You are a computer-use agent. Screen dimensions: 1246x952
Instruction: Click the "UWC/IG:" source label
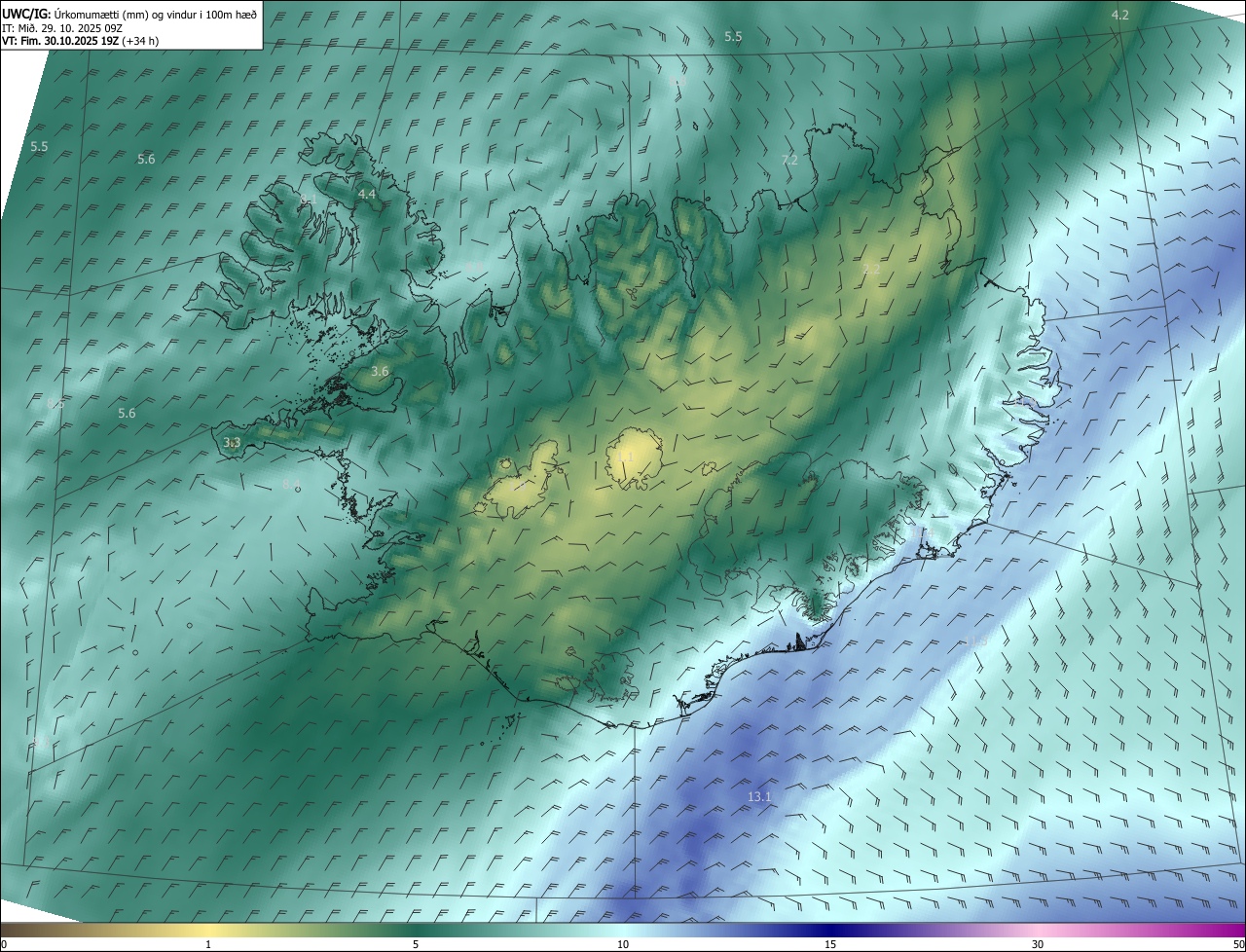26,14
